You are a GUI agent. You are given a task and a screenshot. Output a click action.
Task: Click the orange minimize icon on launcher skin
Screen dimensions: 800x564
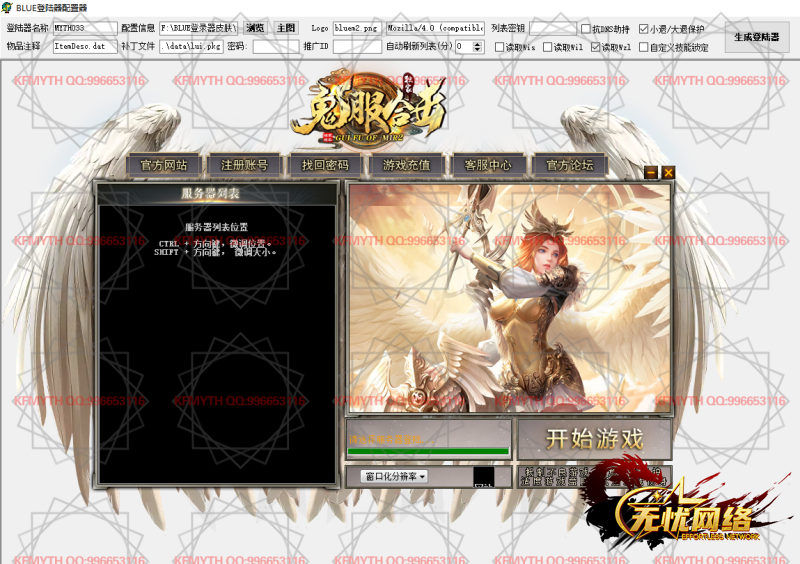click(651, 173)
